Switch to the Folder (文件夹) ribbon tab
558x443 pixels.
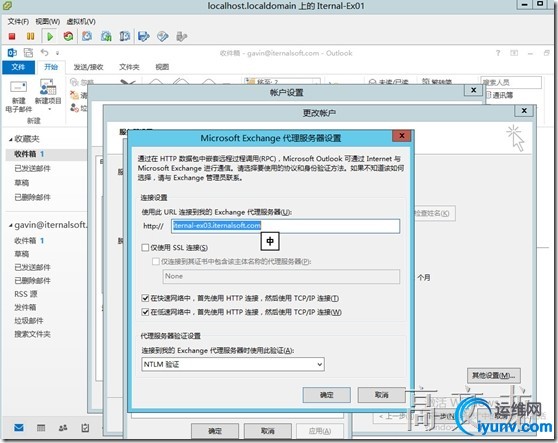pyautogui.click(x=129, y=67)
